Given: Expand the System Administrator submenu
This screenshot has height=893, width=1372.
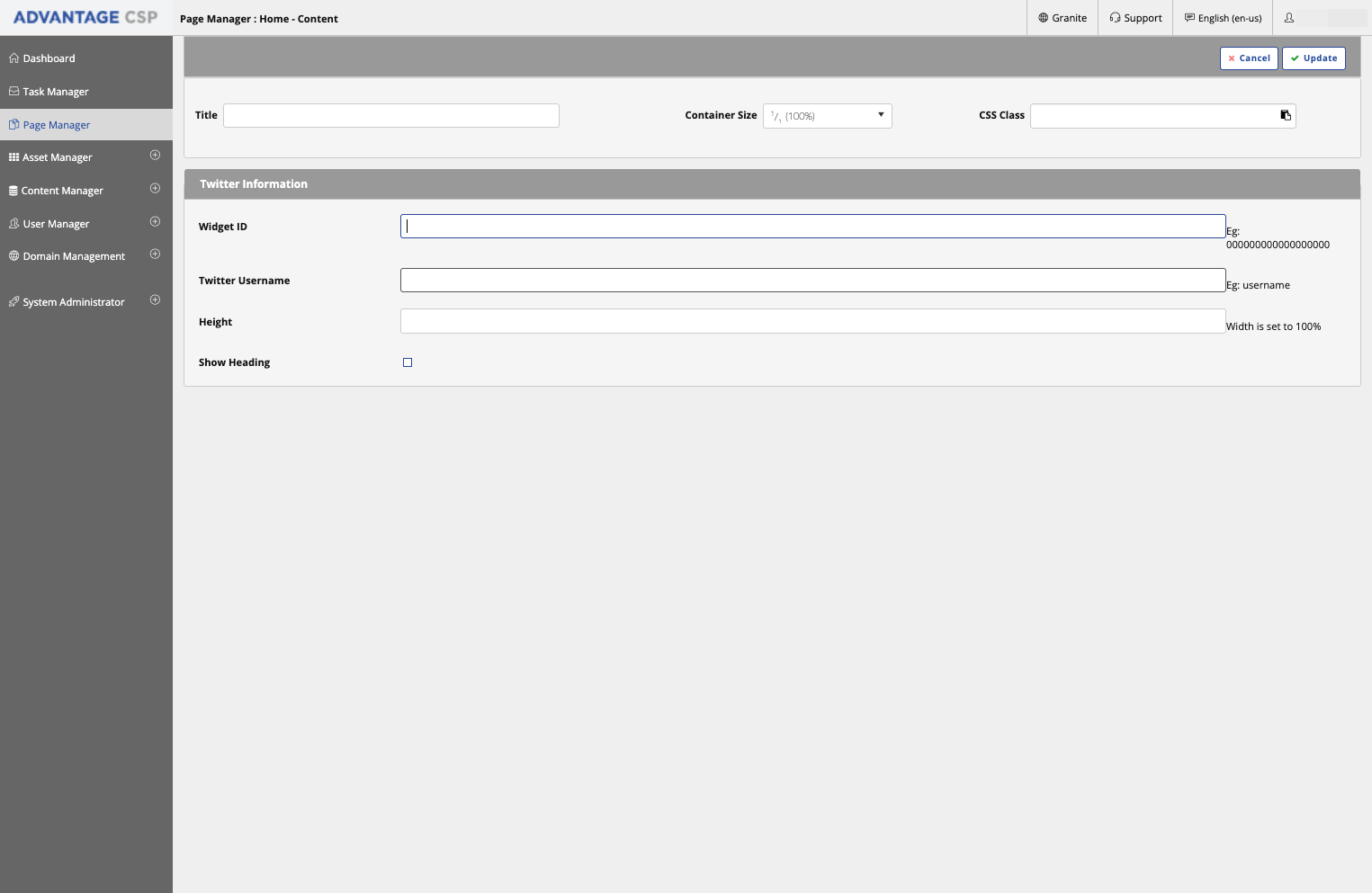Looking at the screenshot, I should tap(155, 300).
